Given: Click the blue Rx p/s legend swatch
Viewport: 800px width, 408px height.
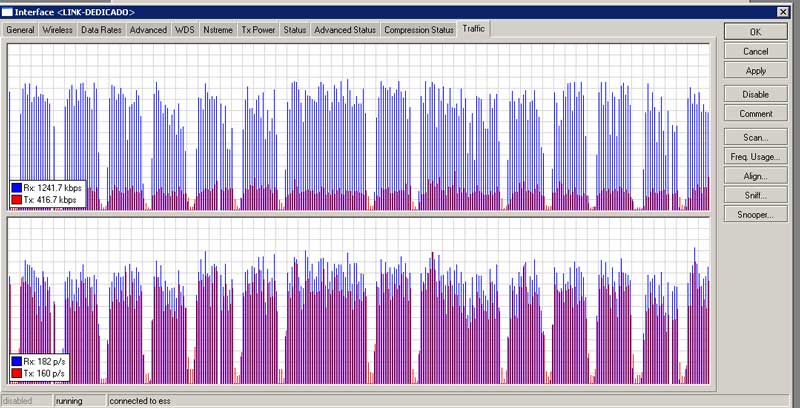Looking at the screenshot, I should tap(16, 362).
